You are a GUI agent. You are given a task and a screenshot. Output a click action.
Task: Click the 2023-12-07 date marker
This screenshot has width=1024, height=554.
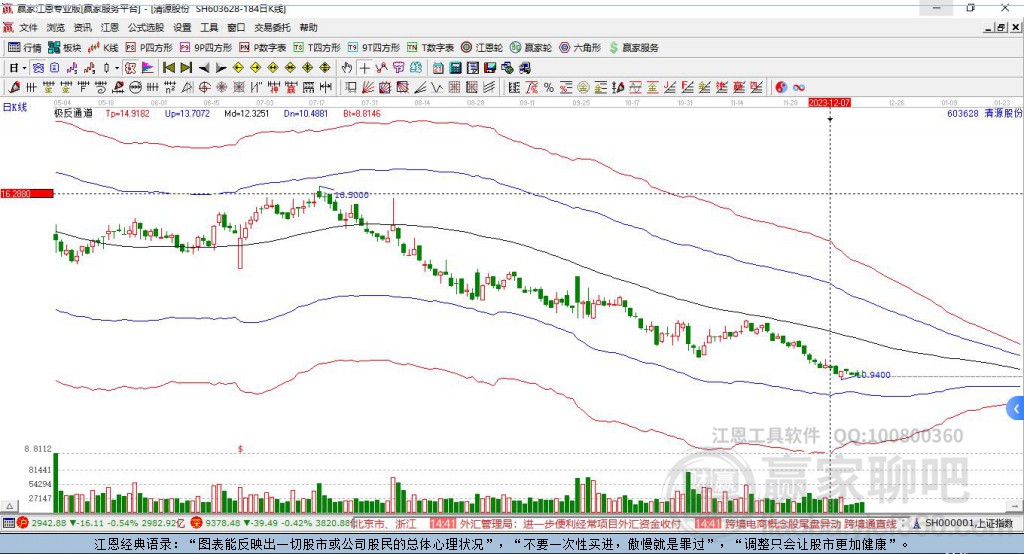pyautogui.click(x=829, y=103)
